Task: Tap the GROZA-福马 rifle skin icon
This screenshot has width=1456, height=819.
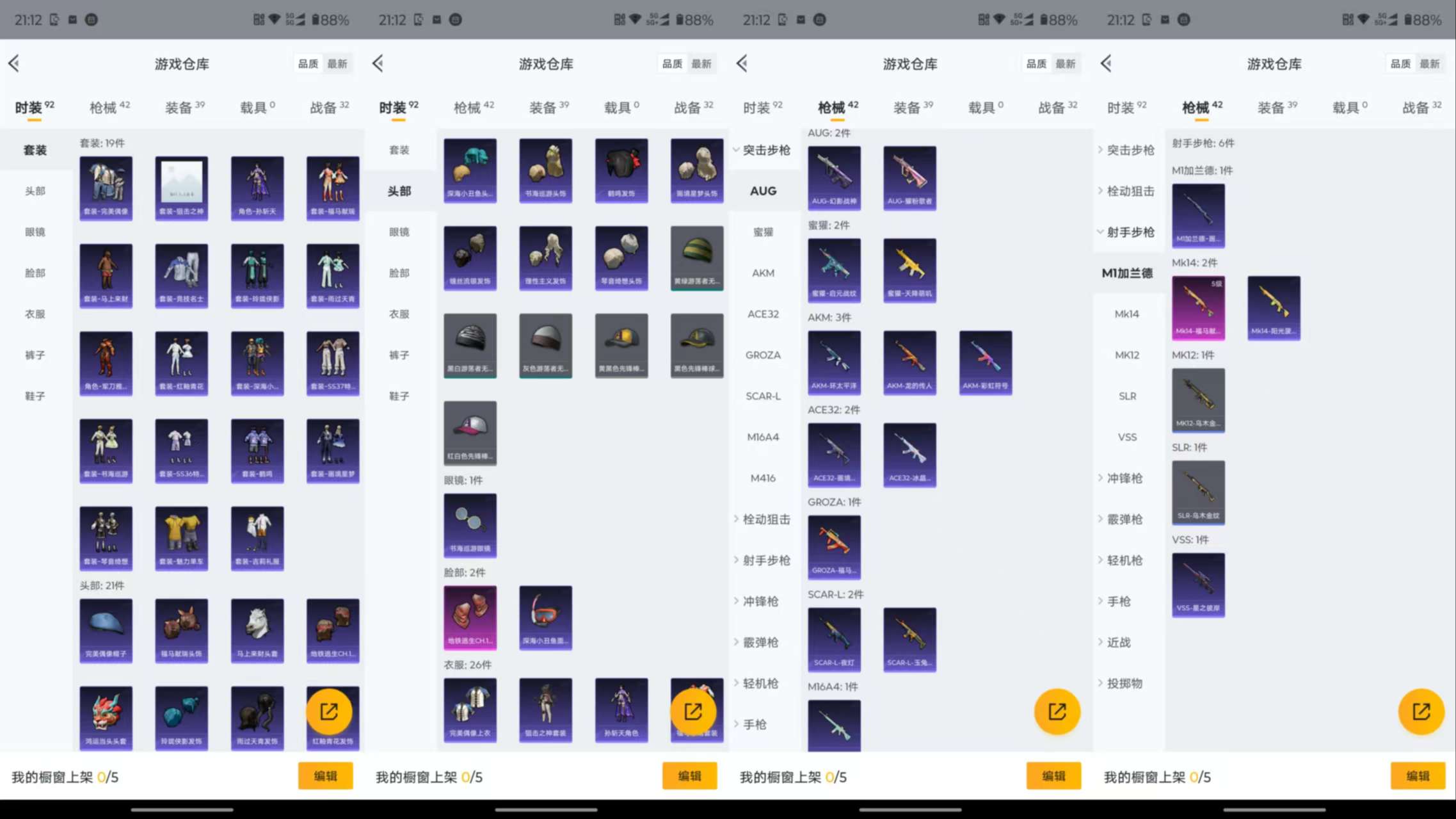Action: pyautogui.click(x=834, y=546)
